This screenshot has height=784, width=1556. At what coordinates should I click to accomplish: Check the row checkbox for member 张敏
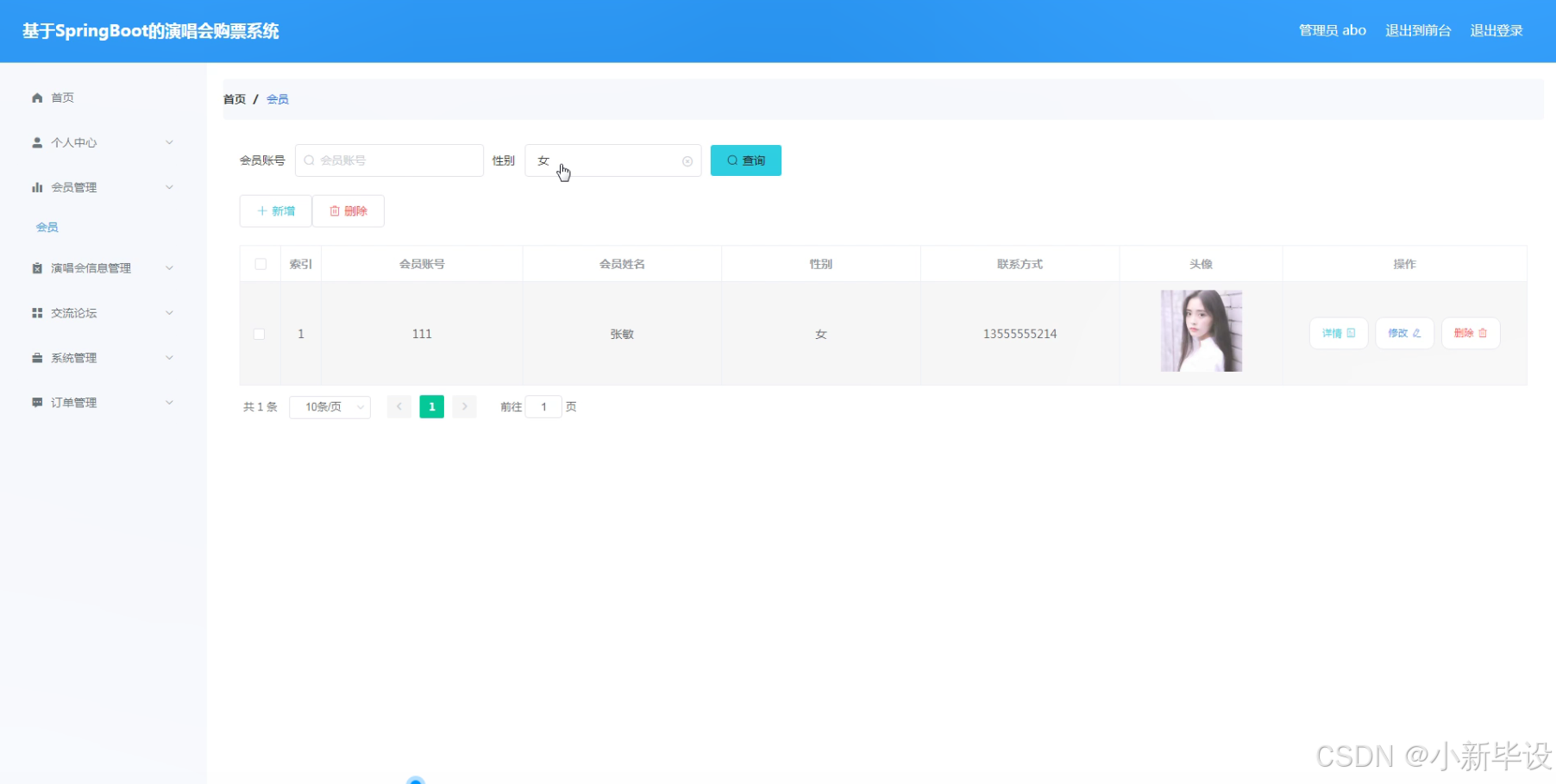tap(259, 333)
